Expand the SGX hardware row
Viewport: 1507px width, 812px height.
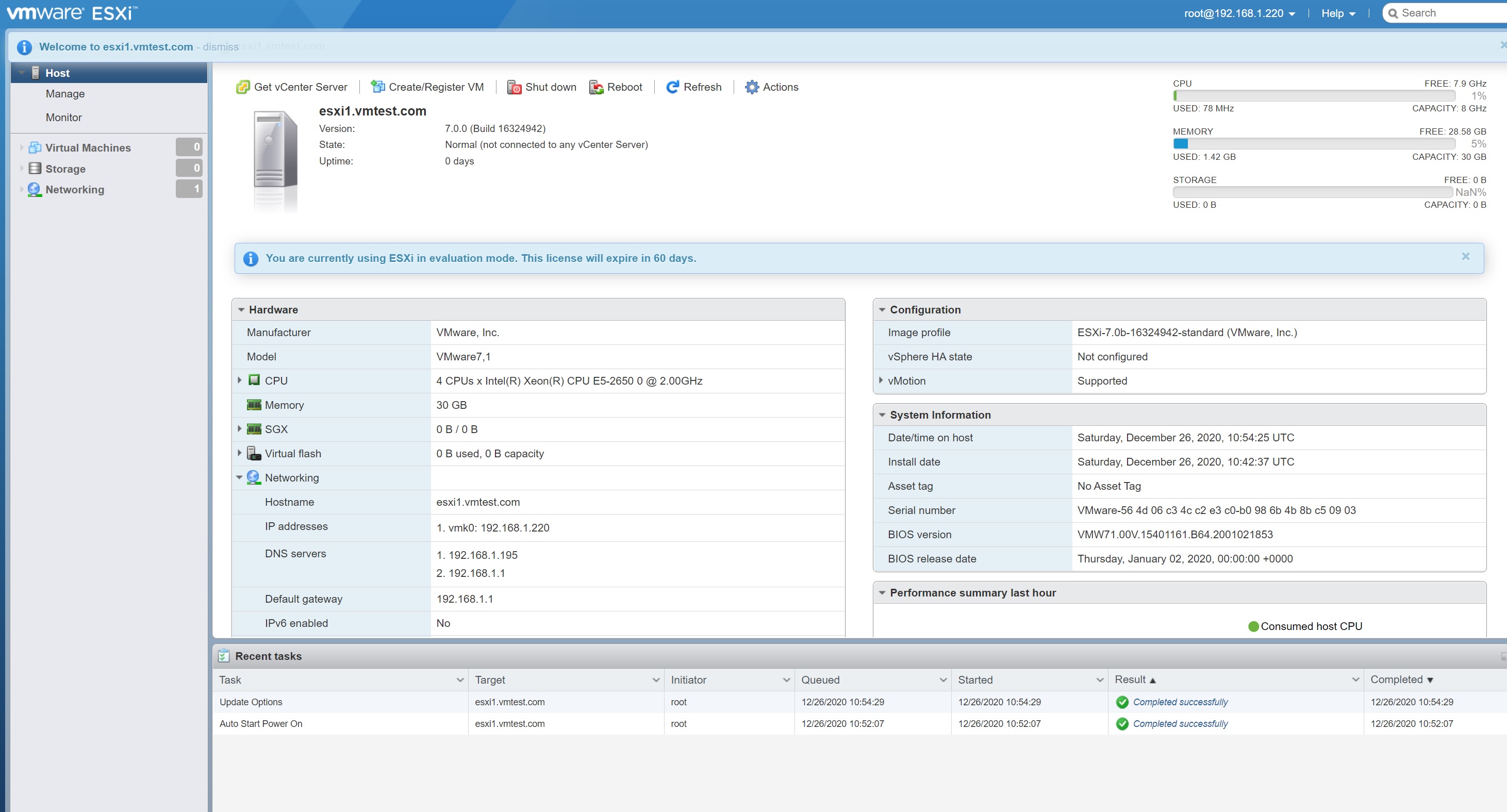pos(239,429)
